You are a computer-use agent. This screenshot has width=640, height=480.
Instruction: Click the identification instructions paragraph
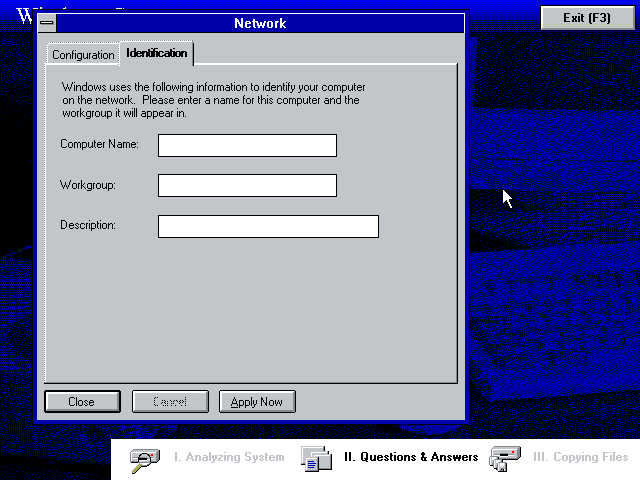point(213,100)
